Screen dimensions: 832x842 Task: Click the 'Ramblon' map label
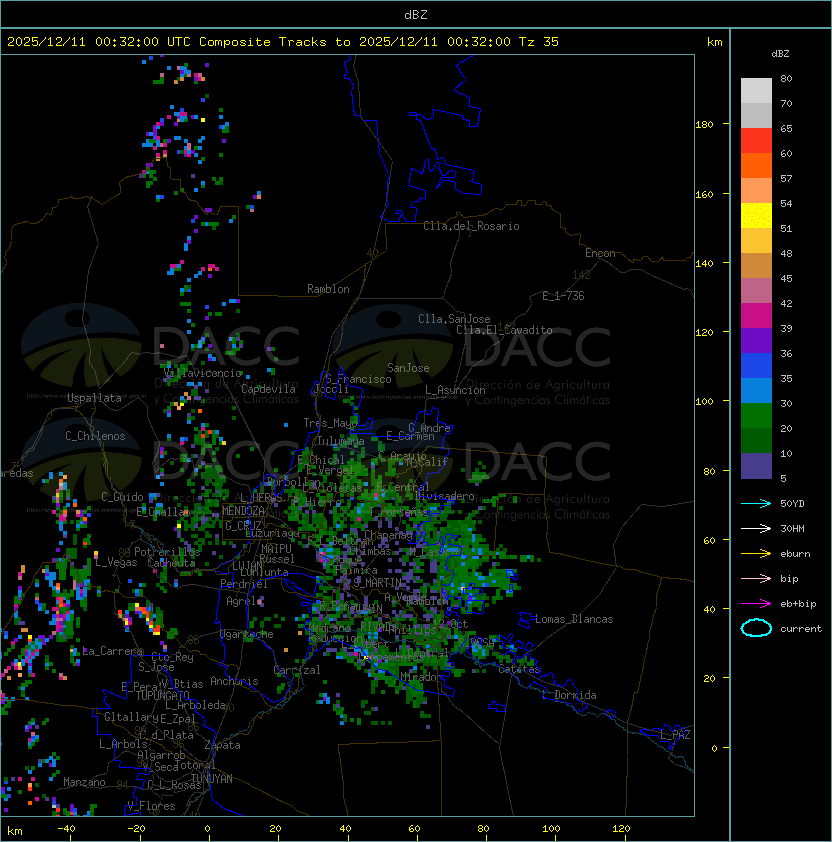tap(328, 289)
